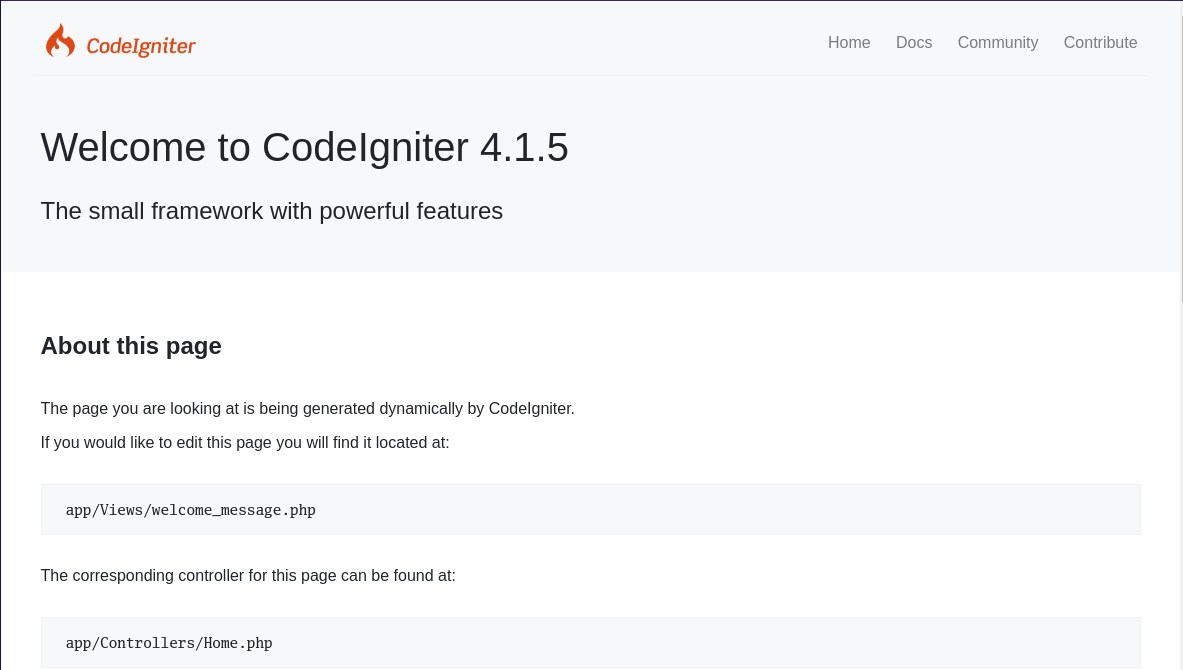Click the app/Views/welcome_message.php code block
The image size is (1183, 670).
point(590,510)
